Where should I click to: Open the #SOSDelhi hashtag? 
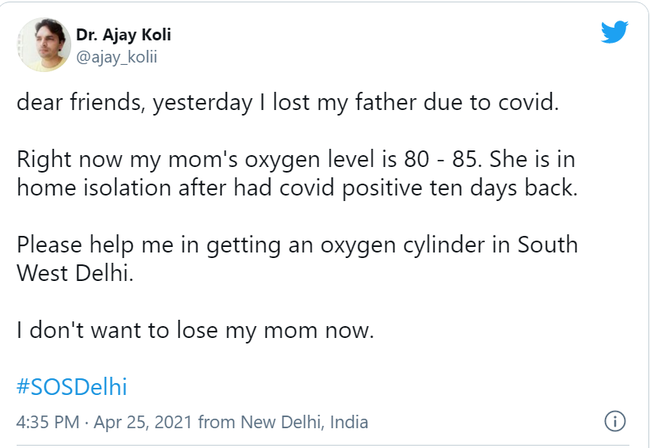[x=71, y=386]
